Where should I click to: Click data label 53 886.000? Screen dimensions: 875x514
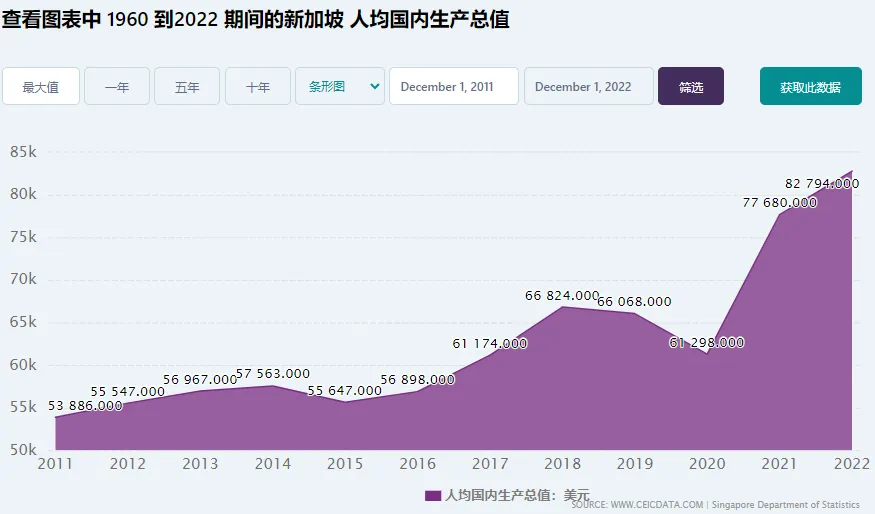[x=85, y=406]
